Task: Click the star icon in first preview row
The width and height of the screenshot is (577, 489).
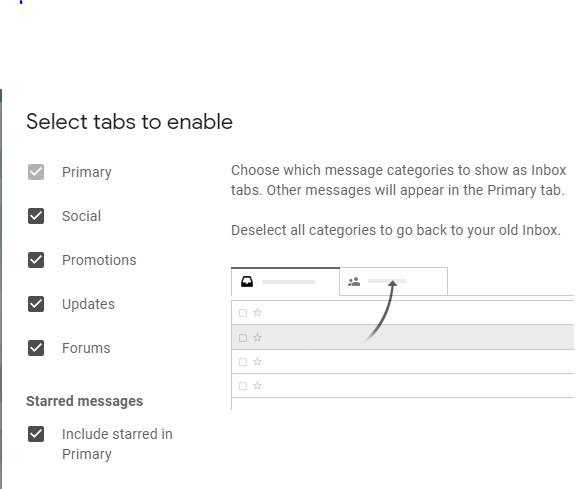Action: pos(257,313)
